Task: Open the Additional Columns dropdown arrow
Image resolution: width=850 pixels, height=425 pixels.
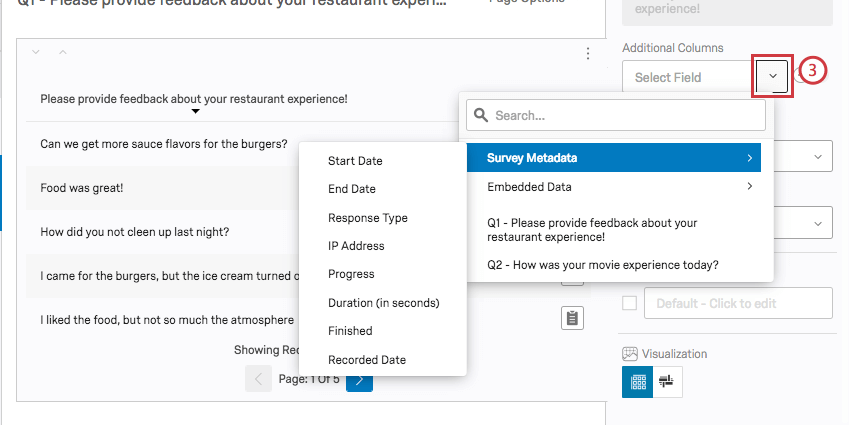Action: tap(772, 76)
